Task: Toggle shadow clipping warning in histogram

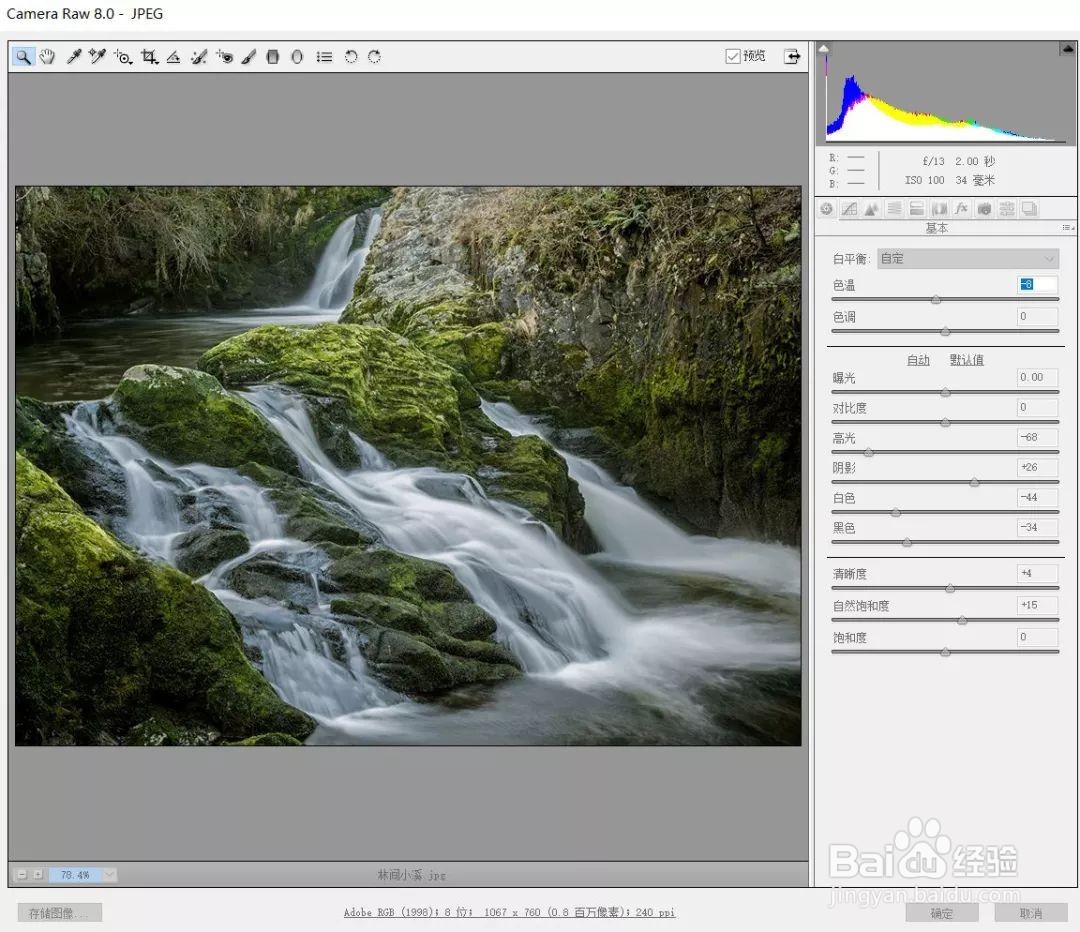Action: pos(823,48)
